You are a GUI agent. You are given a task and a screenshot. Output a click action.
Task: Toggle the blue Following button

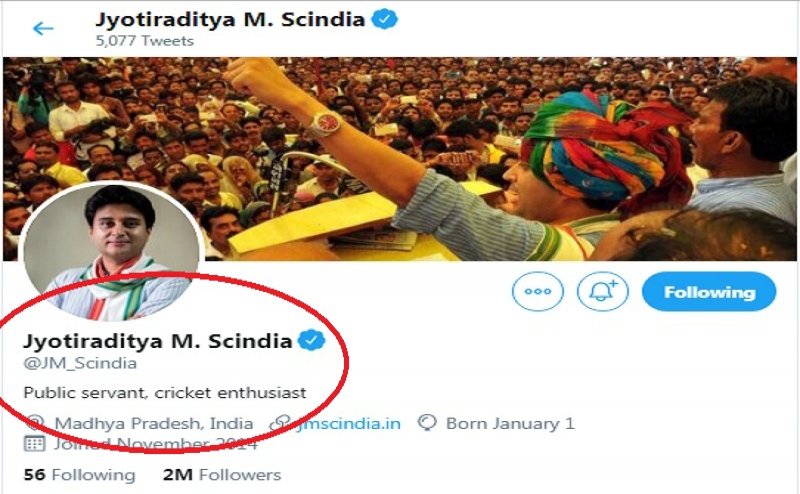coord(709,292)
